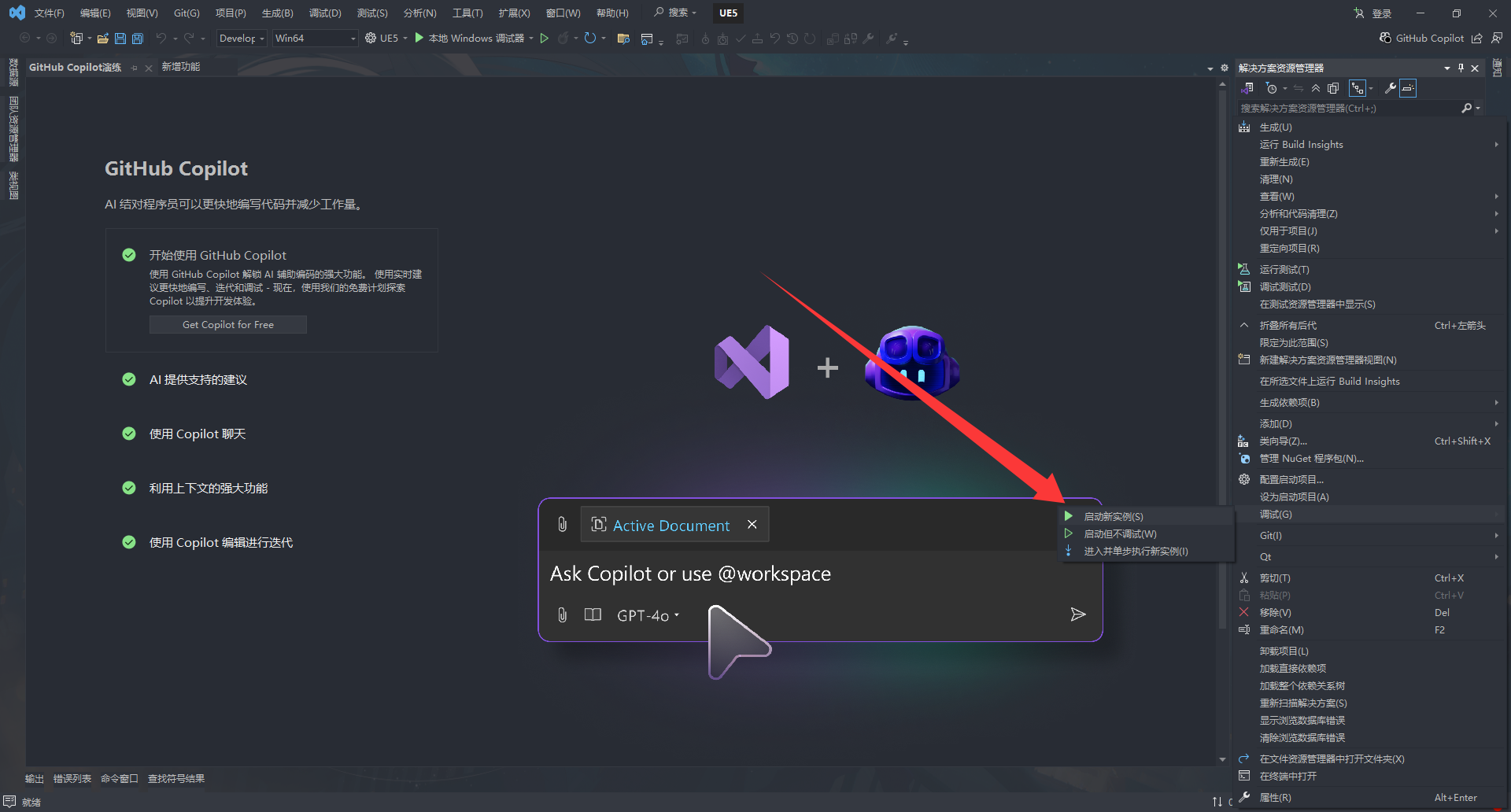This screenshot has width=1511, height=812.
Task: Click the Save icon in toolbar
Action: 120,38
